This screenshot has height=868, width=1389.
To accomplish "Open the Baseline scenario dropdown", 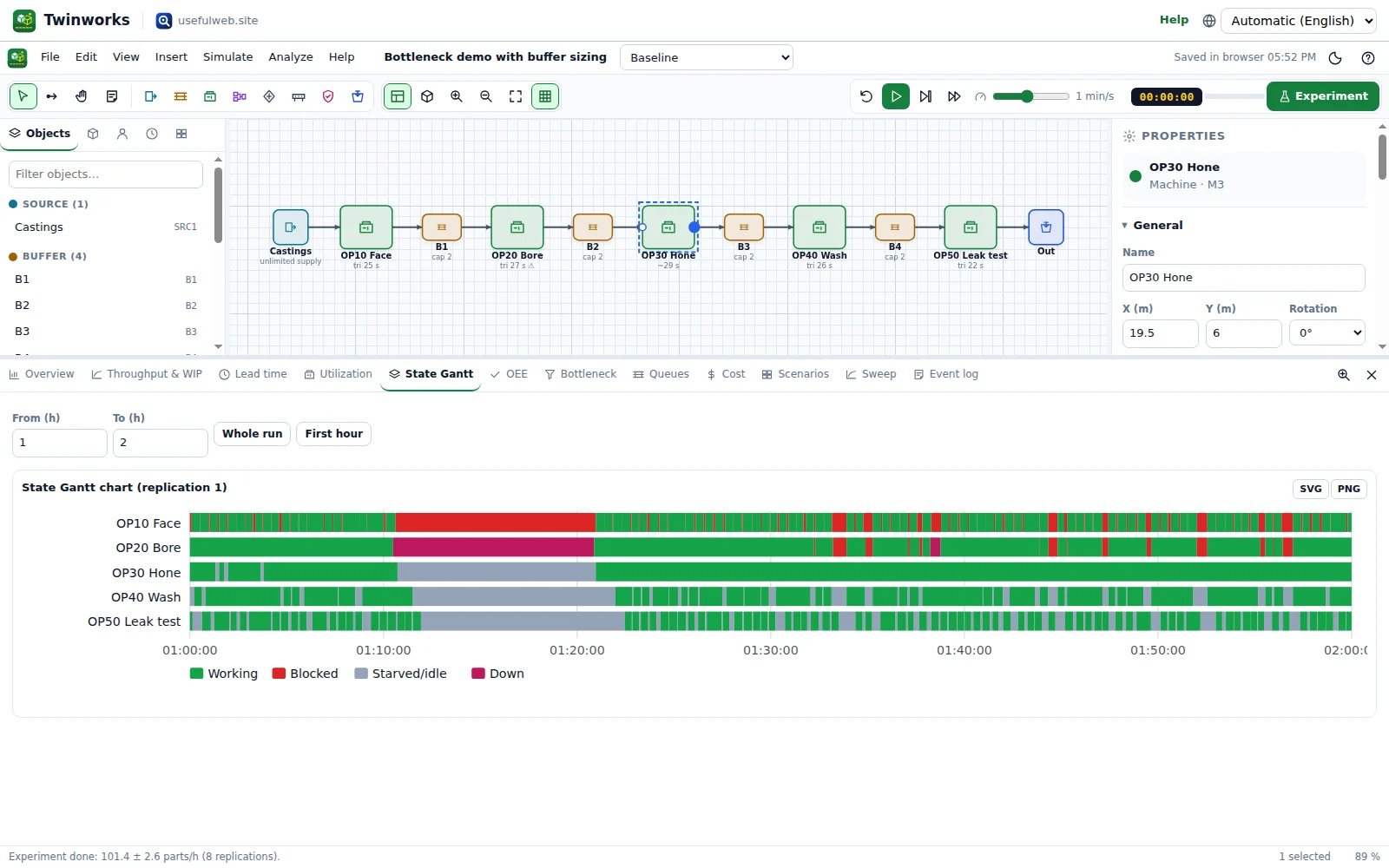I will point(707,57).
